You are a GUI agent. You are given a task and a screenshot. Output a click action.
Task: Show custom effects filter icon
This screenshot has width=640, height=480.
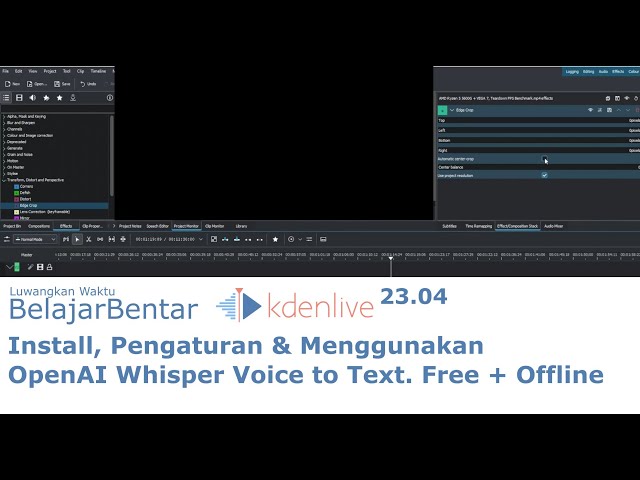[x=46, y=98]
